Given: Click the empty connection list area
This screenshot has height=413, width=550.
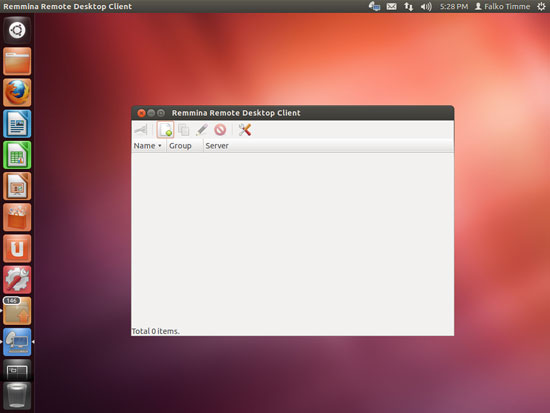Looking at the screenshot, I should click(293, 239).
